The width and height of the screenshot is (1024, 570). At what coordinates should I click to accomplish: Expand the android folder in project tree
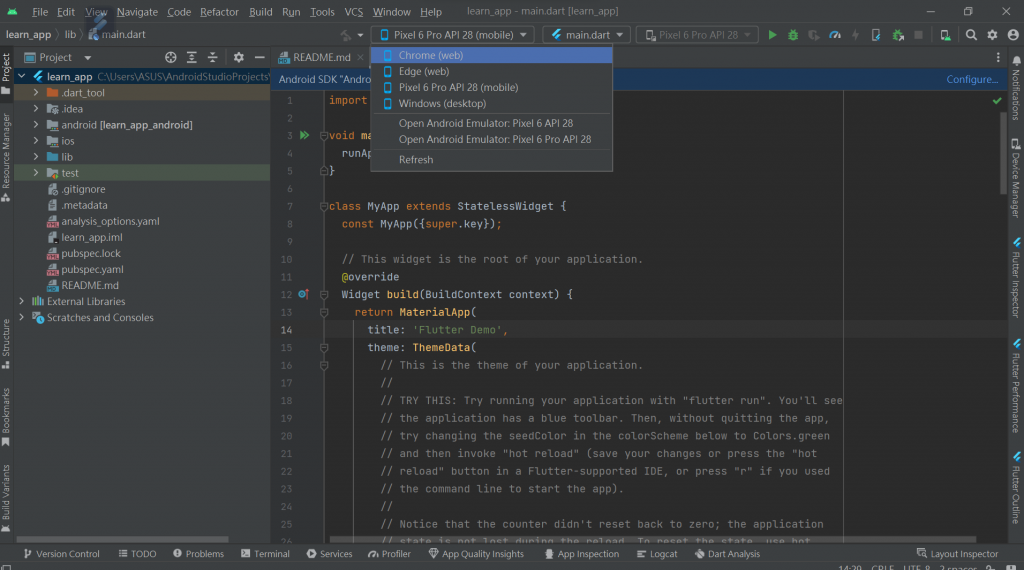[36, 125]
